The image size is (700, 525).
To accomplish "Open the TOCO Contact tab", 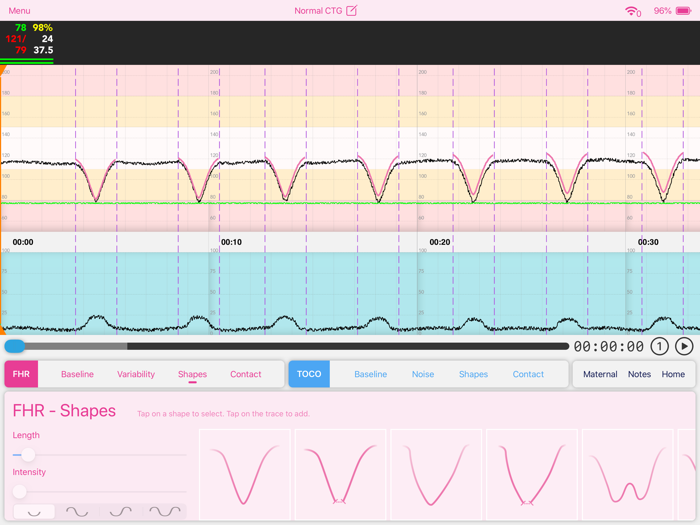I will click(528, 374).
